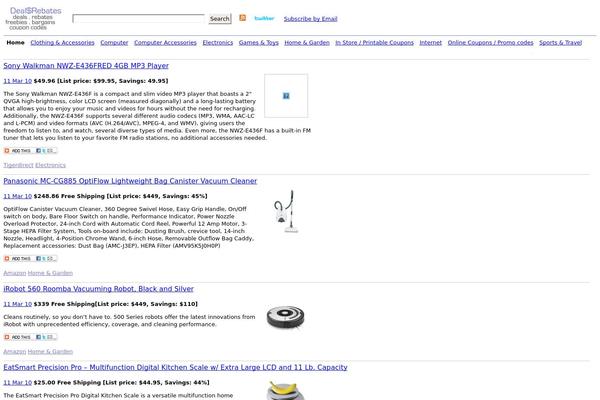Screen dimensions: 600x400
Task: Open Panasonic MC-CG885 vacuum deal title
Action: tap(130, 181)
